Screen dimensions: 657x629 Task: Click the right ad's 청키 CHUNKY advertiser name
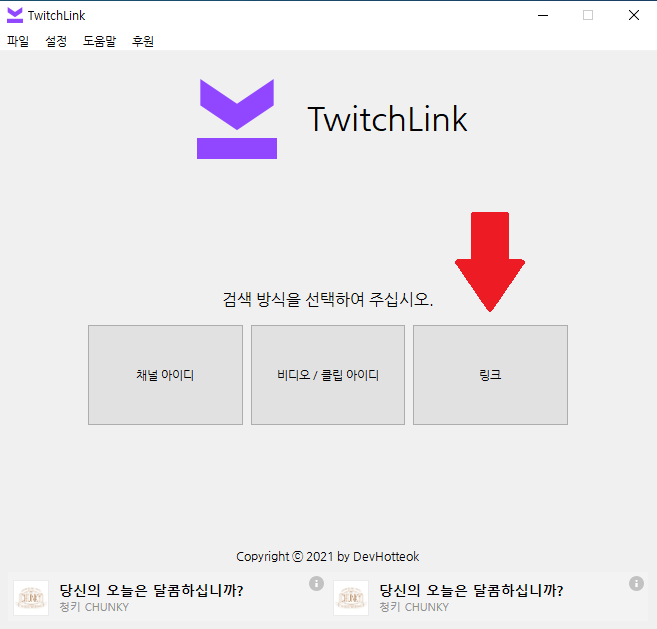click(414, 607)
